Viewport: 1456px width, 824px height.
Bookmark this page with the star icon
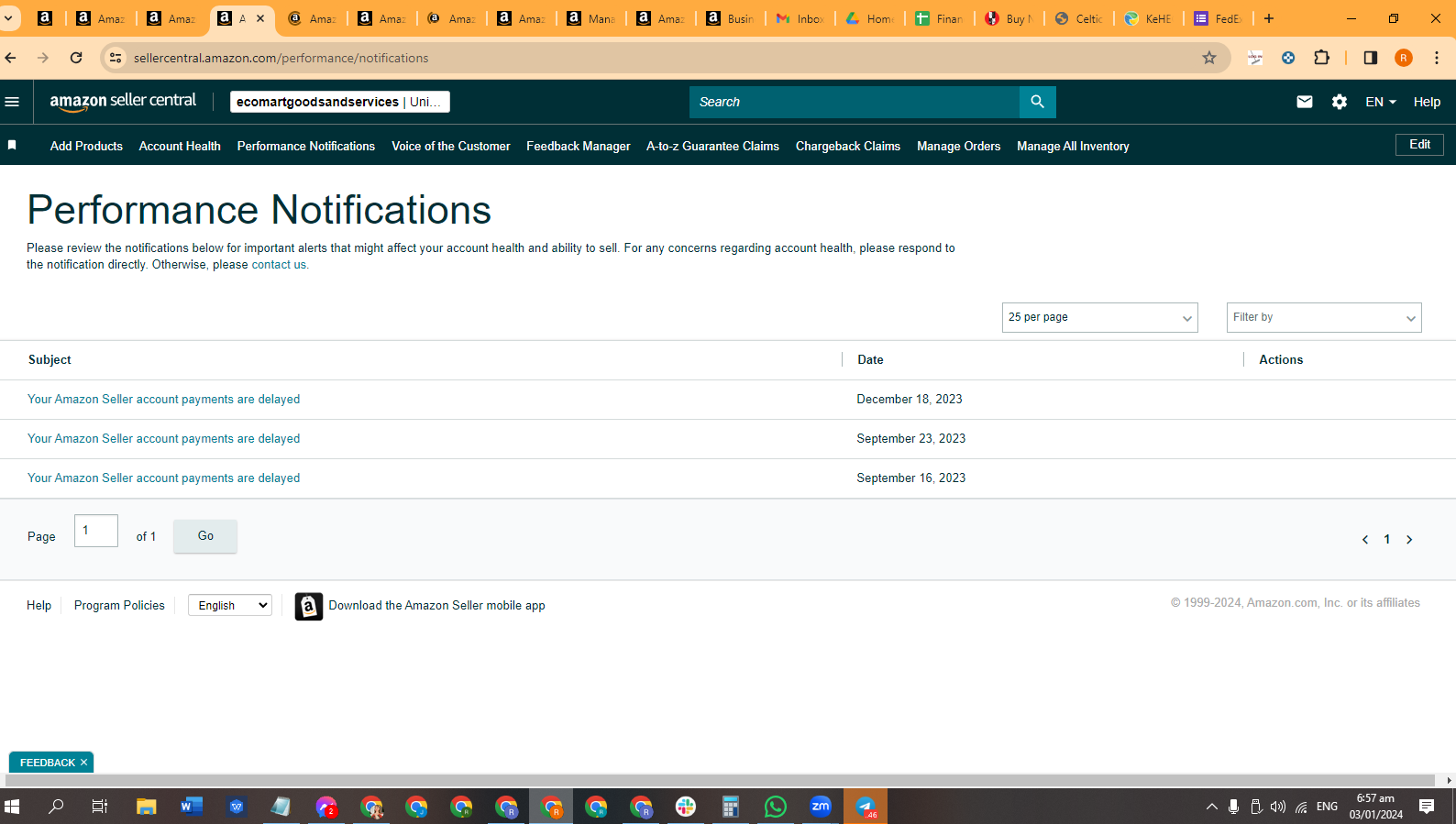click(x=1209, y=58)
